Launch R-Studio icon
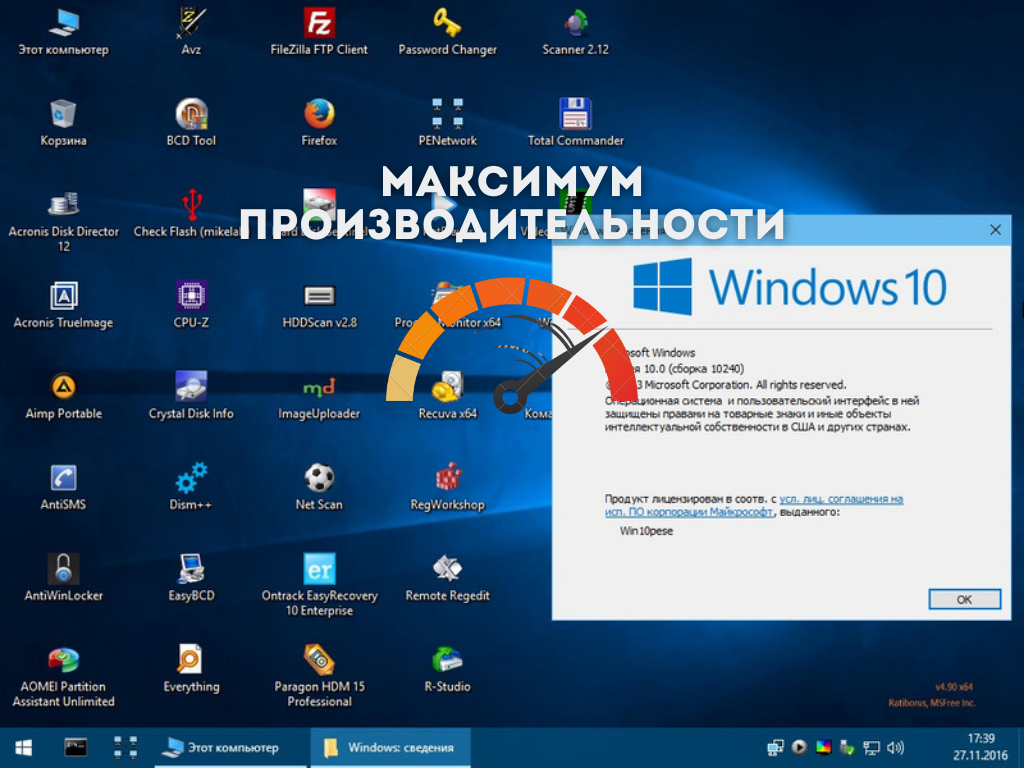Screen dimensions: 1024x768 (x=447, y=669)
